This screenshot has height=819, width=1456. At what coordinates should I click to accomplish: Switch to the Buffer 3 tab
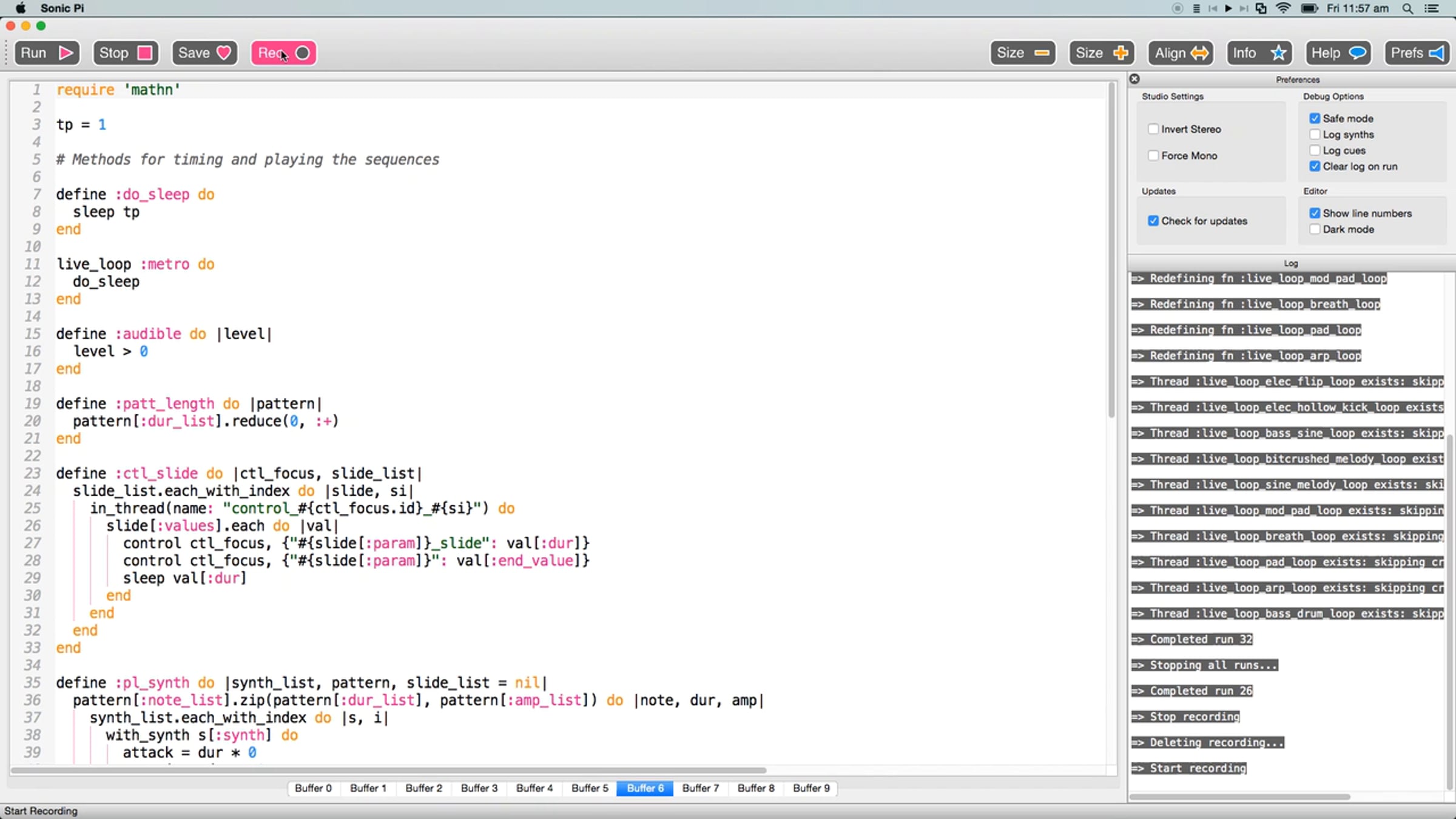[x=479, y=788]
